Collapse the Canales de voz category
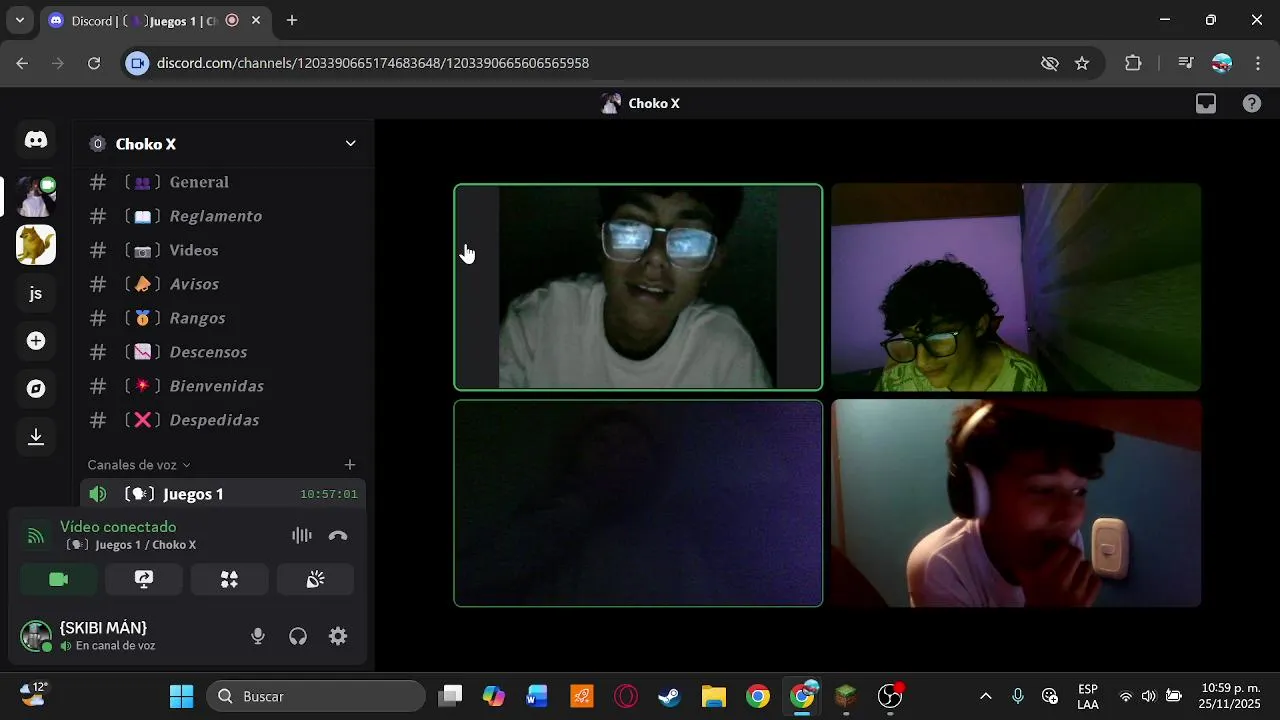 138,465
